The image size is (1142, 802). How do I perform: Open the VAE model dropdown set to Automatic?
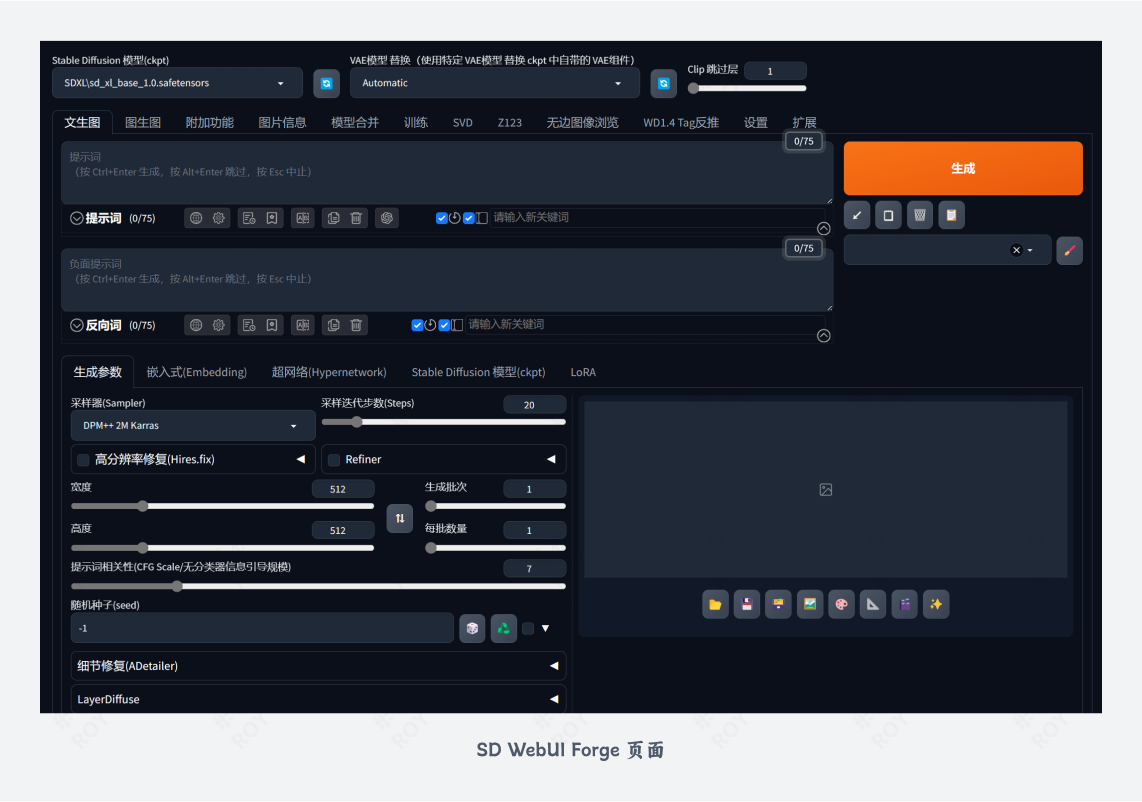(x=495, y=83)
